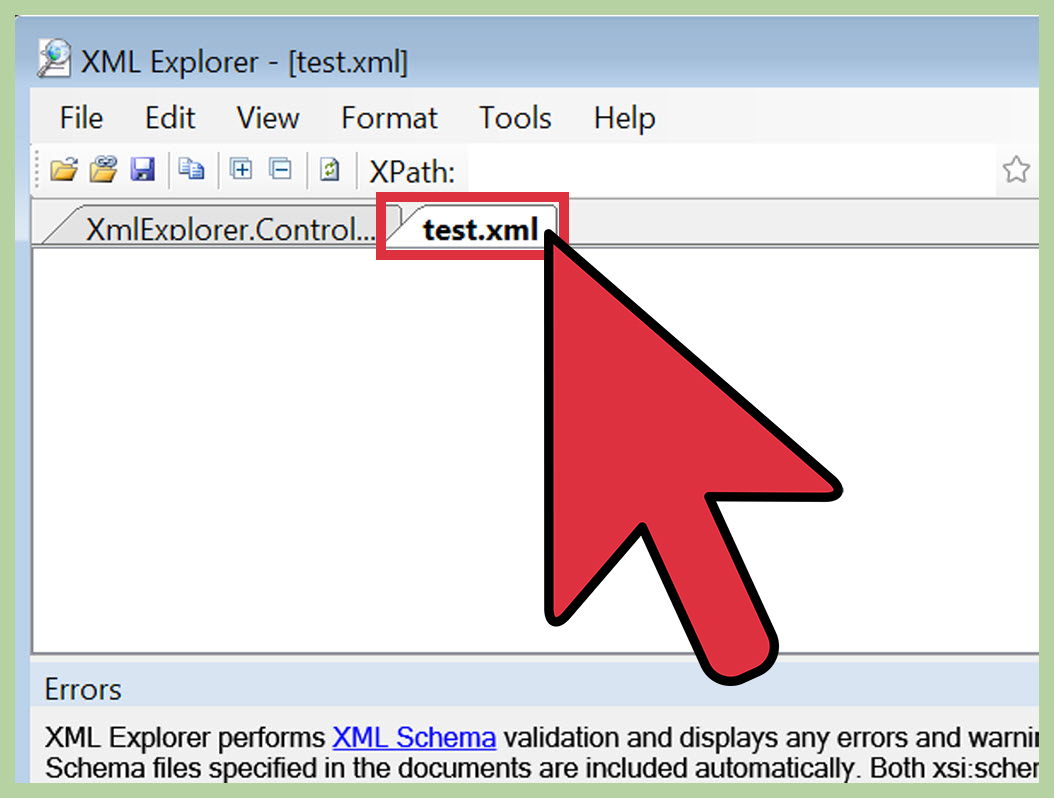Save the current XML document
1054x798 pixels.
[142, 170]
